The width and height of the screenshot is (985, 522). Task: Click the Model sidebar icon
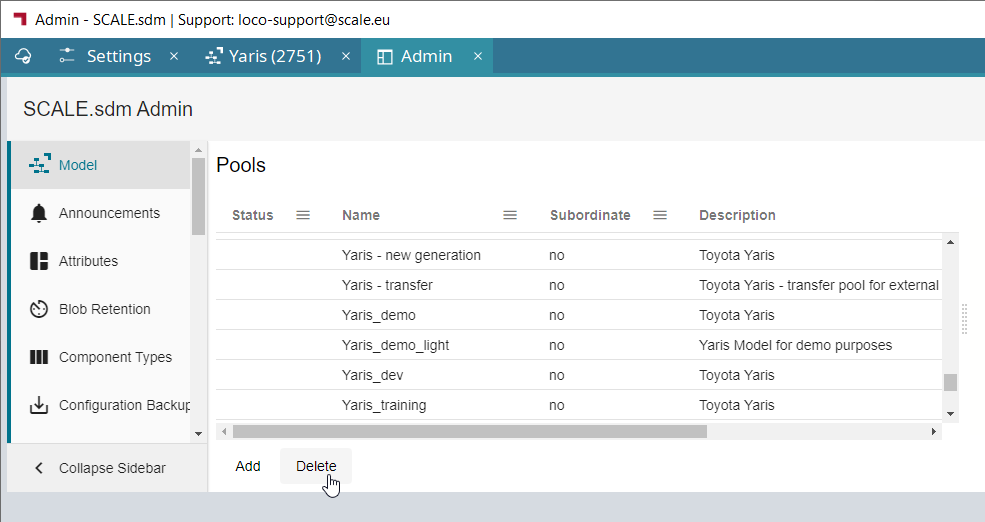click(40, 165)
